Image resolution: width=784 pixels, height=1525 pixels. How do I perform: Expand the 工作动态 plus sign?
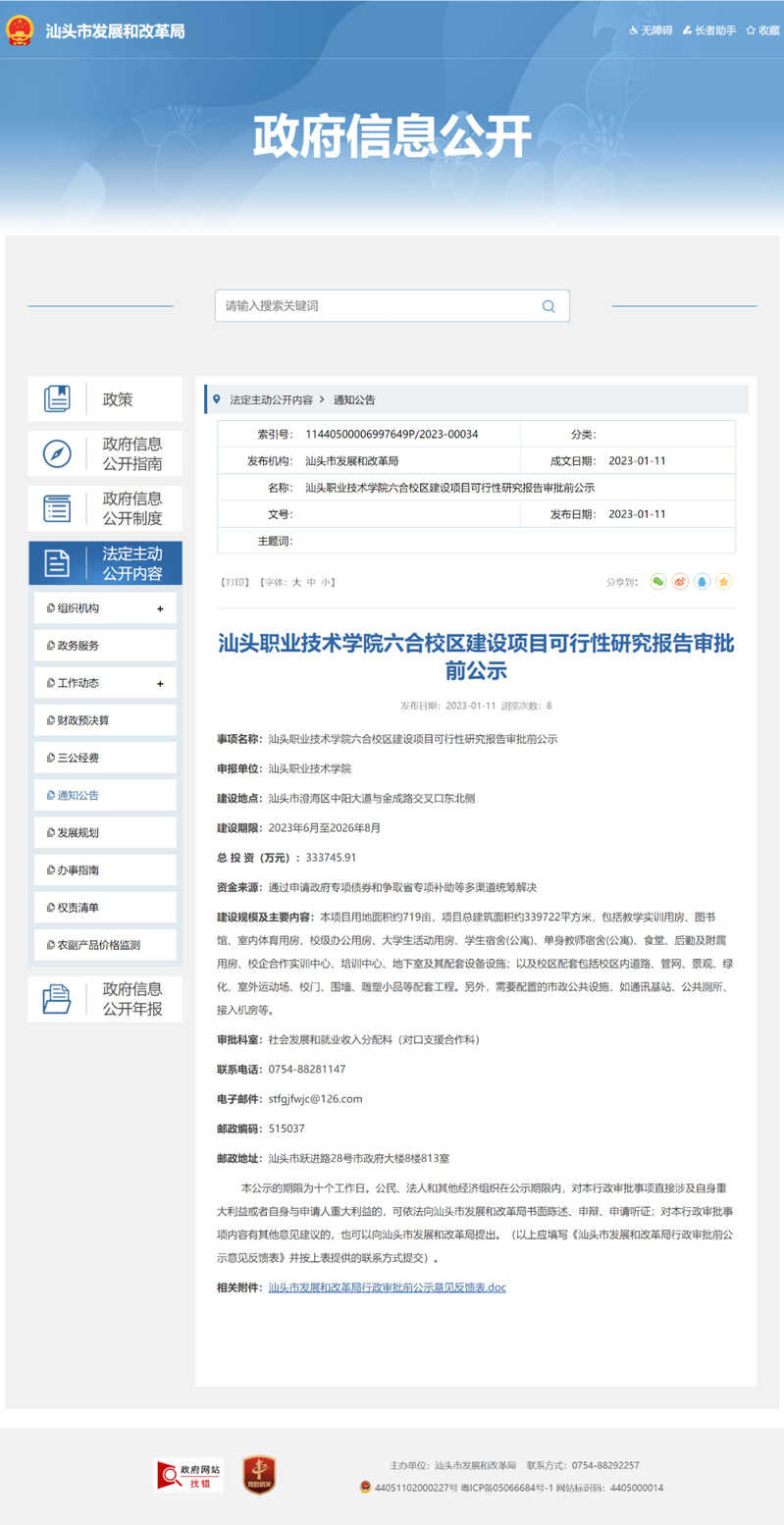point(160,683)
